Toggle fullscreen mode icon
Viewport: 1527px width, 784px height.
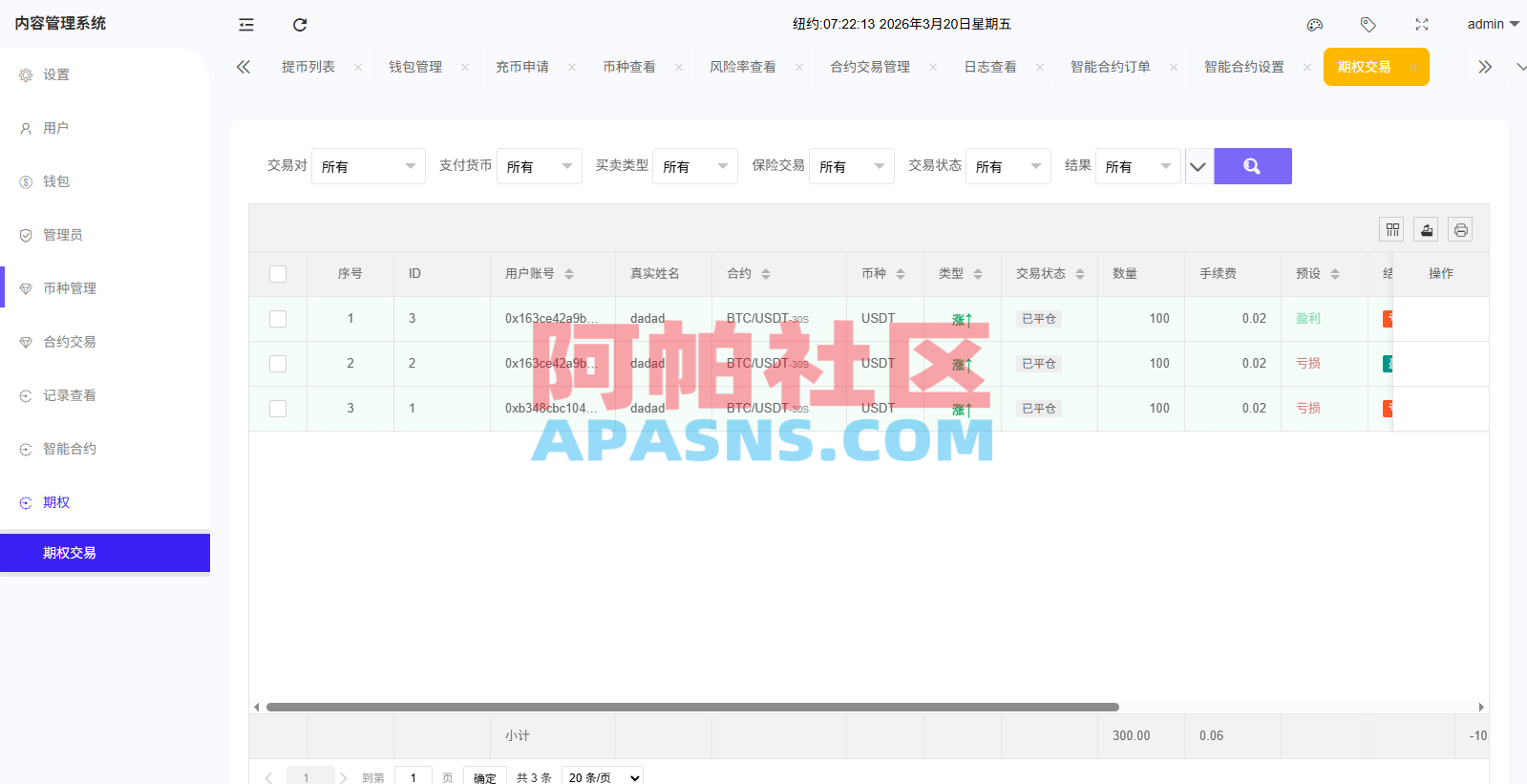(1422, 25)
